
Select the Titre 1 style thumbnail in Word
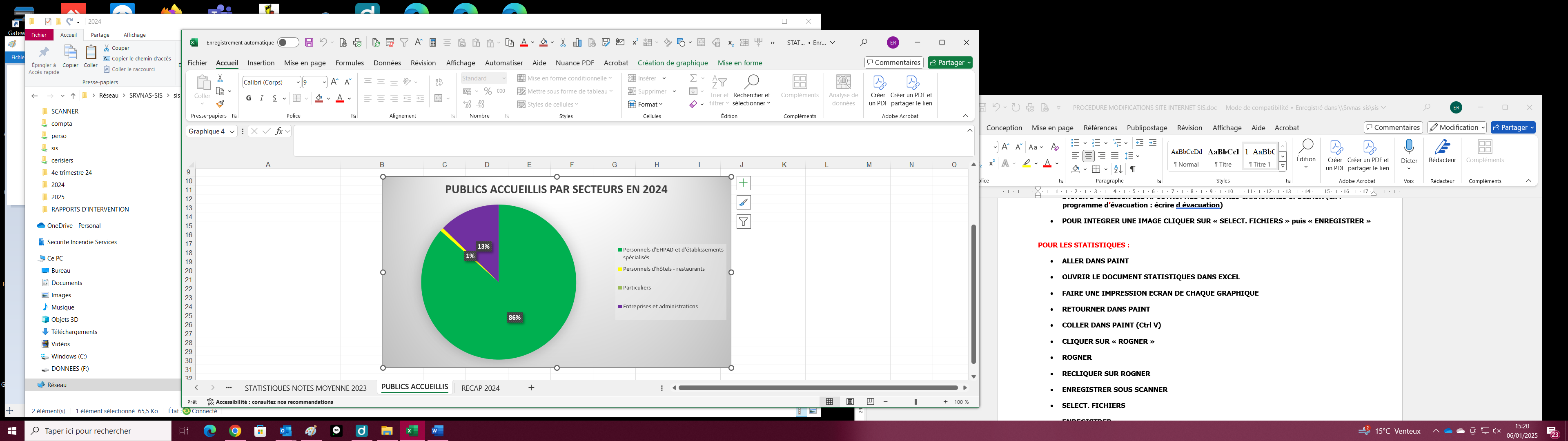coord(1260,156)
